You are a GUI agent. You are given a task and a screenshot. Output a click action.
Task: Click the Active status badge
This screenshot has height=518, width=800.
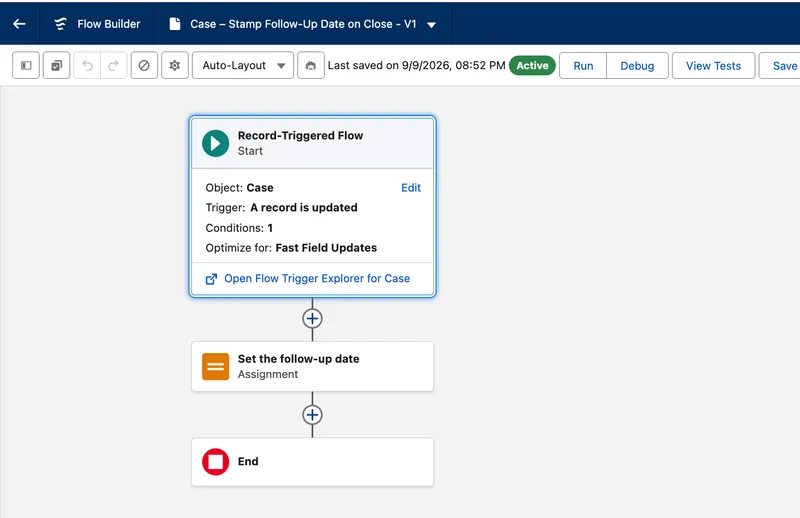pos(532,65)
